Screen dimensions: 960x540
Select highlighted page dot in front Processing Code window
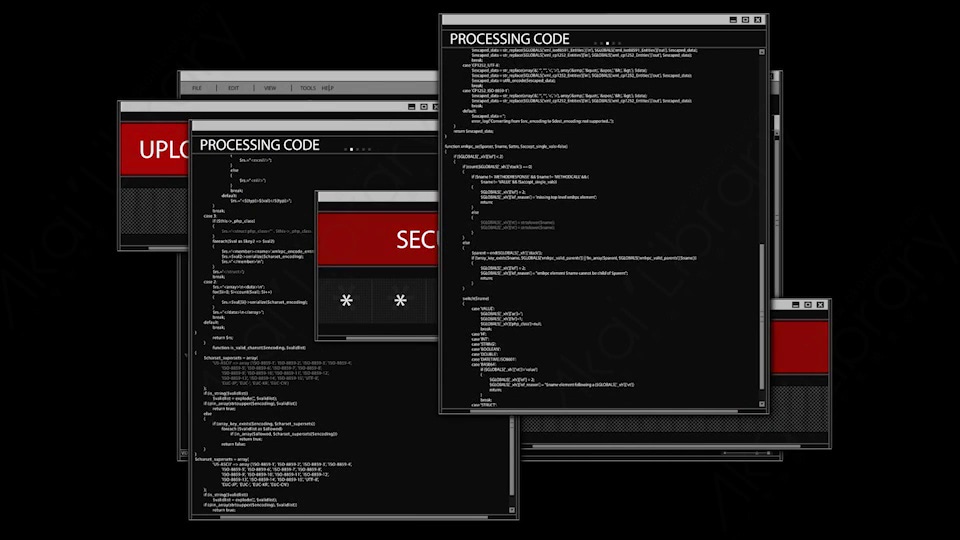coord(607,43)
